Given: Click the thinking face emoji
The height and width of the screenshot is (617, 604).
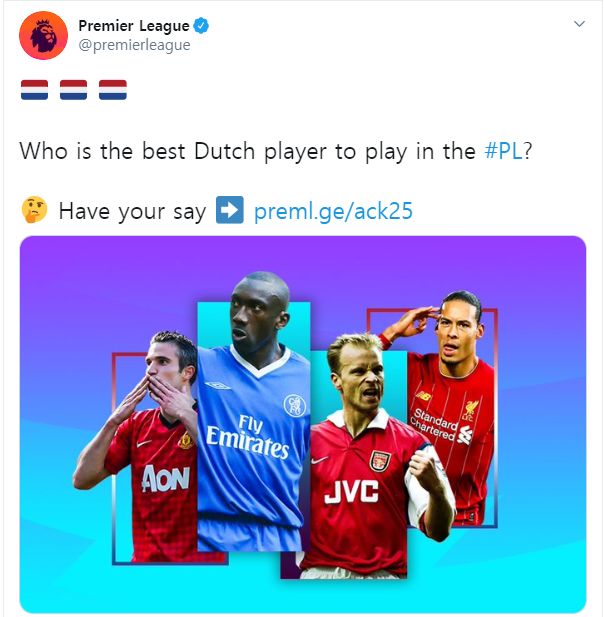Looking at the screenshot, I should tap(35, 210).
